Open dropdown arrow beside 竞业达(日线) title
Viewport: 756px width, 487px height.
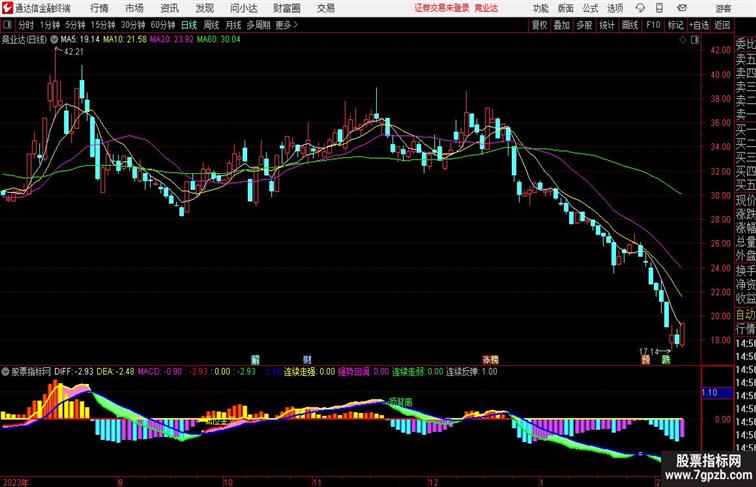54,40
